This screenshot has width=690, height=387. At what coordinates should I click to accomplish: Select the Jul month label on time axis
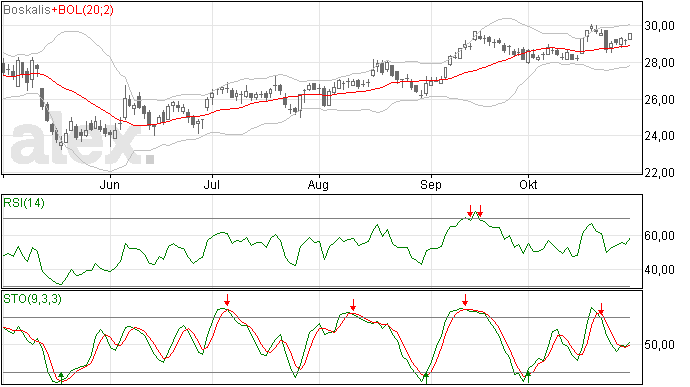coord(212,185)
